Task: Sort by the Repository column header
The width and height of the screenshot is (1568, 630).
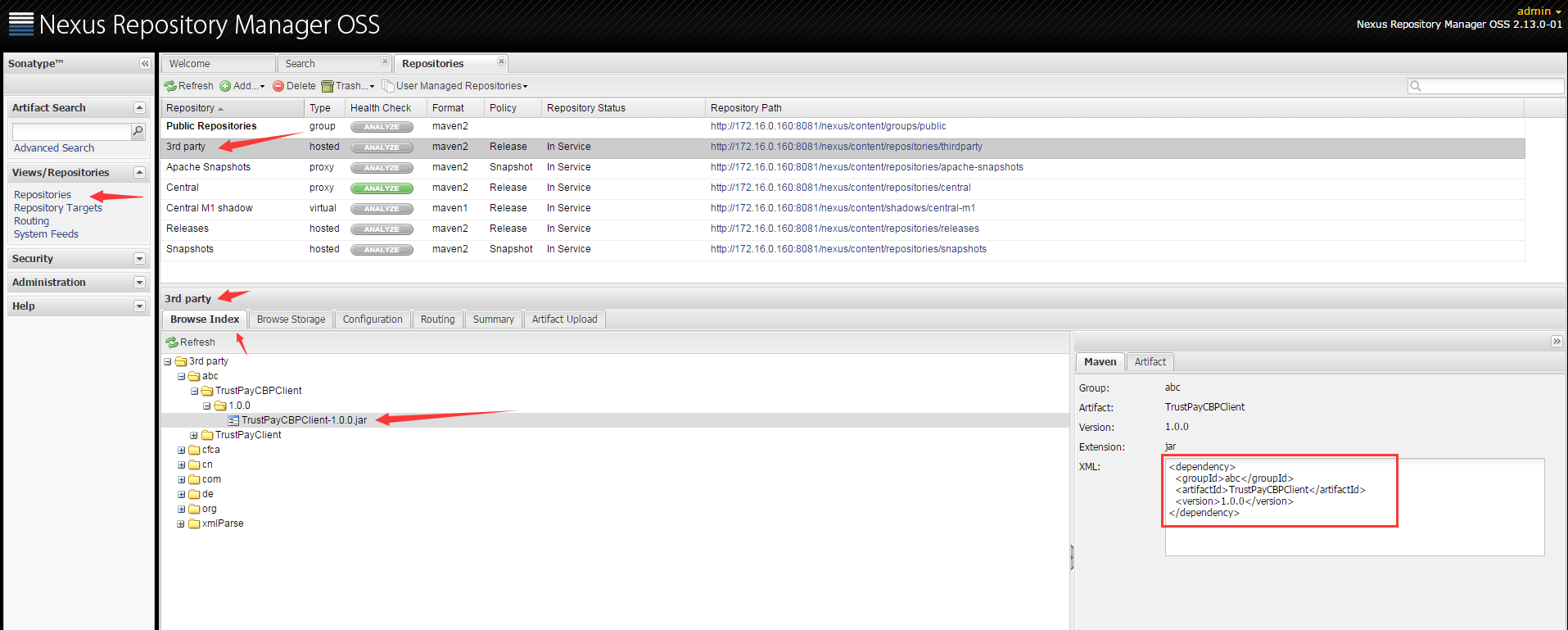Action: (233, 108)
